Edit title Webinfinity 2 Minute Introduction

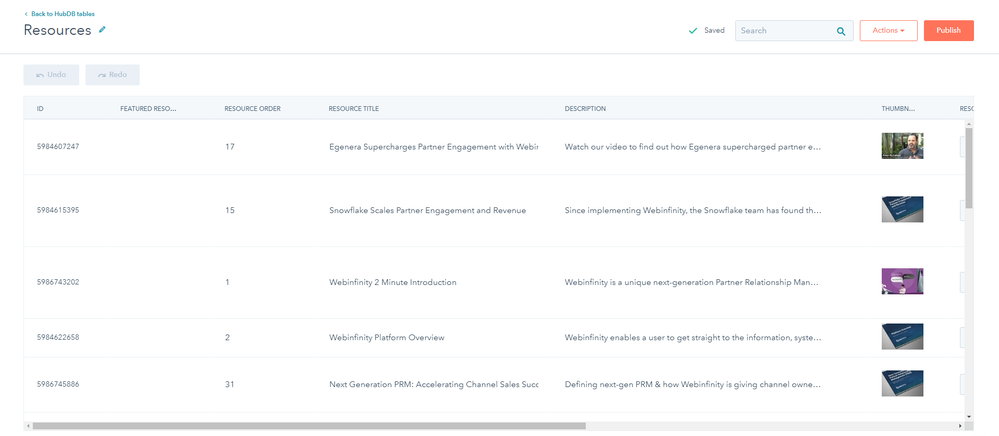(392, 282)
